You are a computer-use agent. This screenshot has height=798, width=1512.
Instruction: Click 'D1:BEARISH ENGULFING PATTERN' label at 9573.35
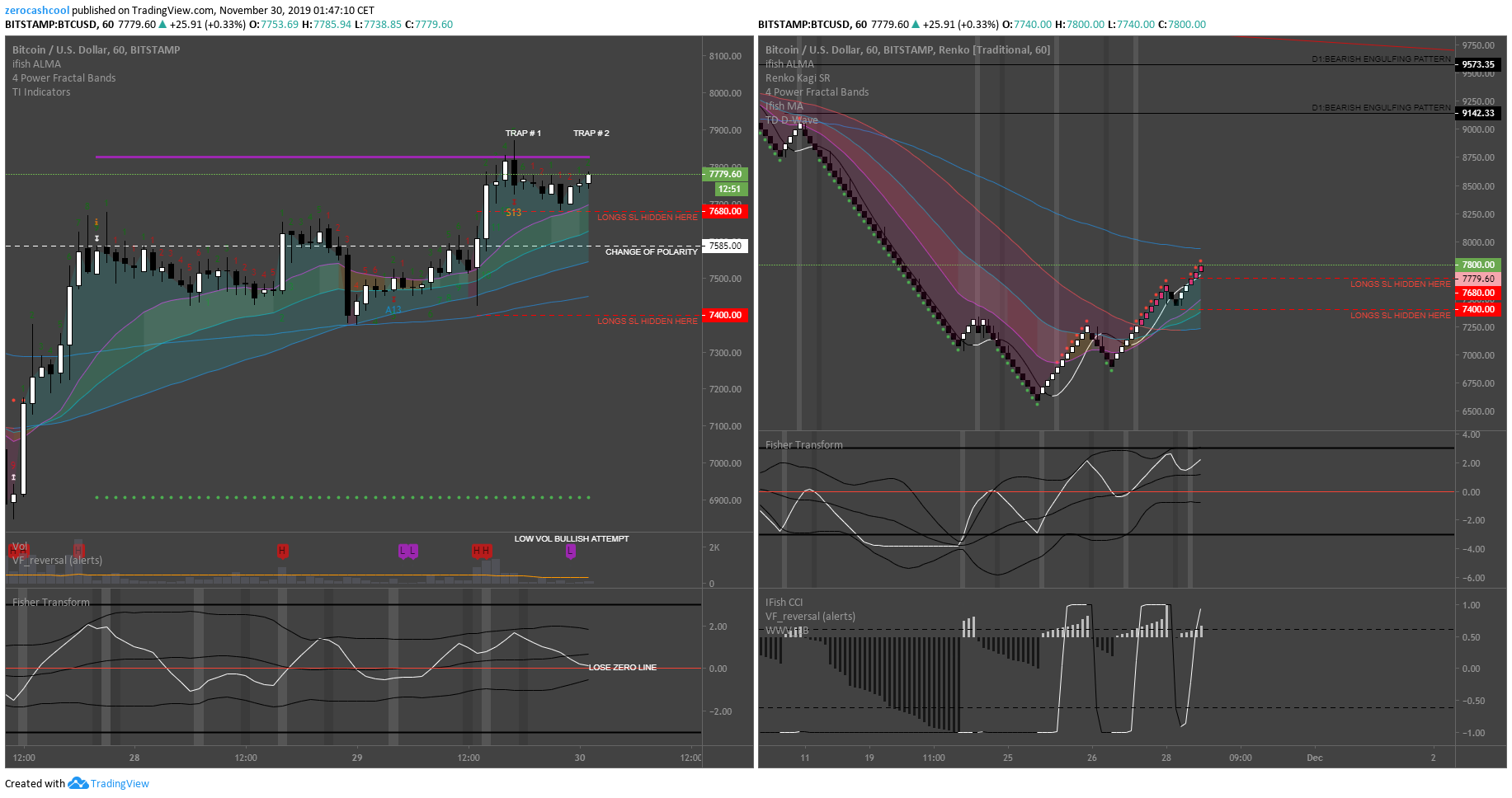[x=1381, y=59]
